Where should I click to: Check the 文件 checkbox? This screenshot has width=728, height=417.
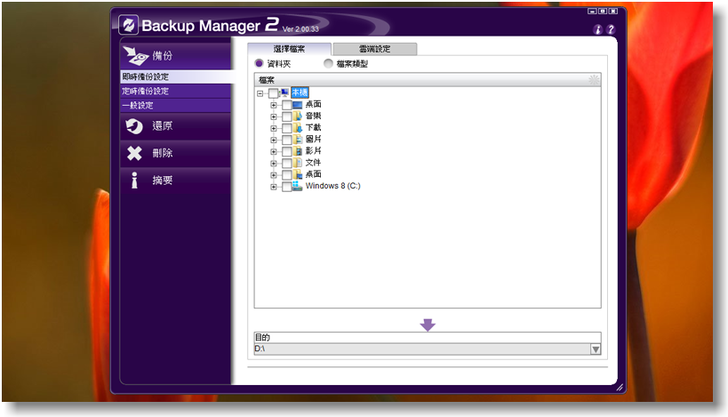(x=286, y=163)
